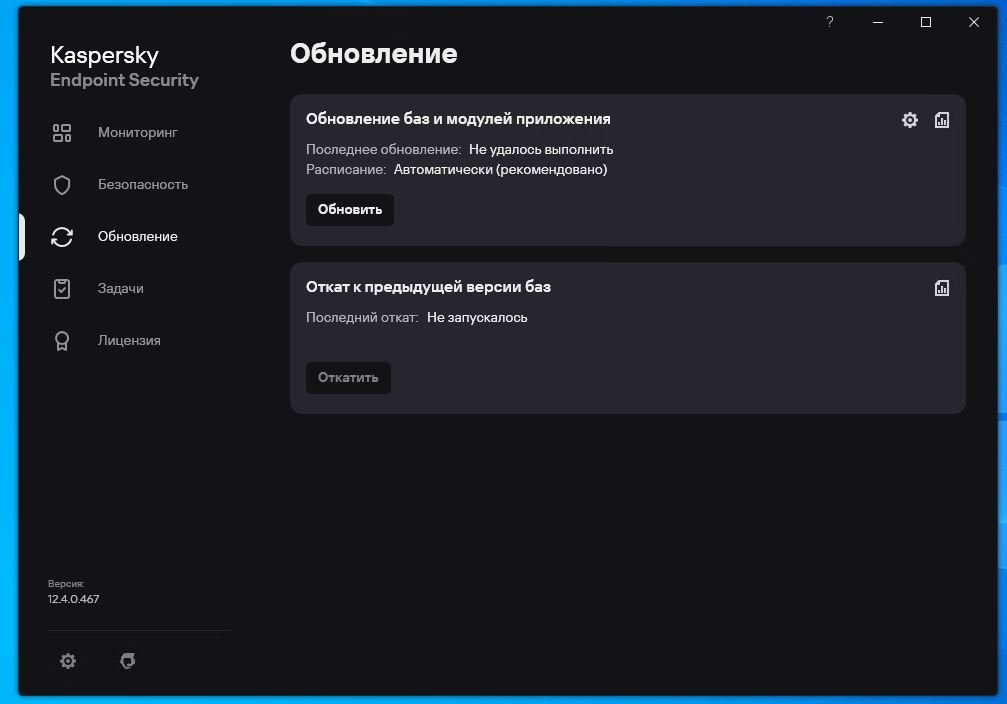Click the Kaspersky Endpoint Security logo text
1007x704 pixels.
(124, 66)
